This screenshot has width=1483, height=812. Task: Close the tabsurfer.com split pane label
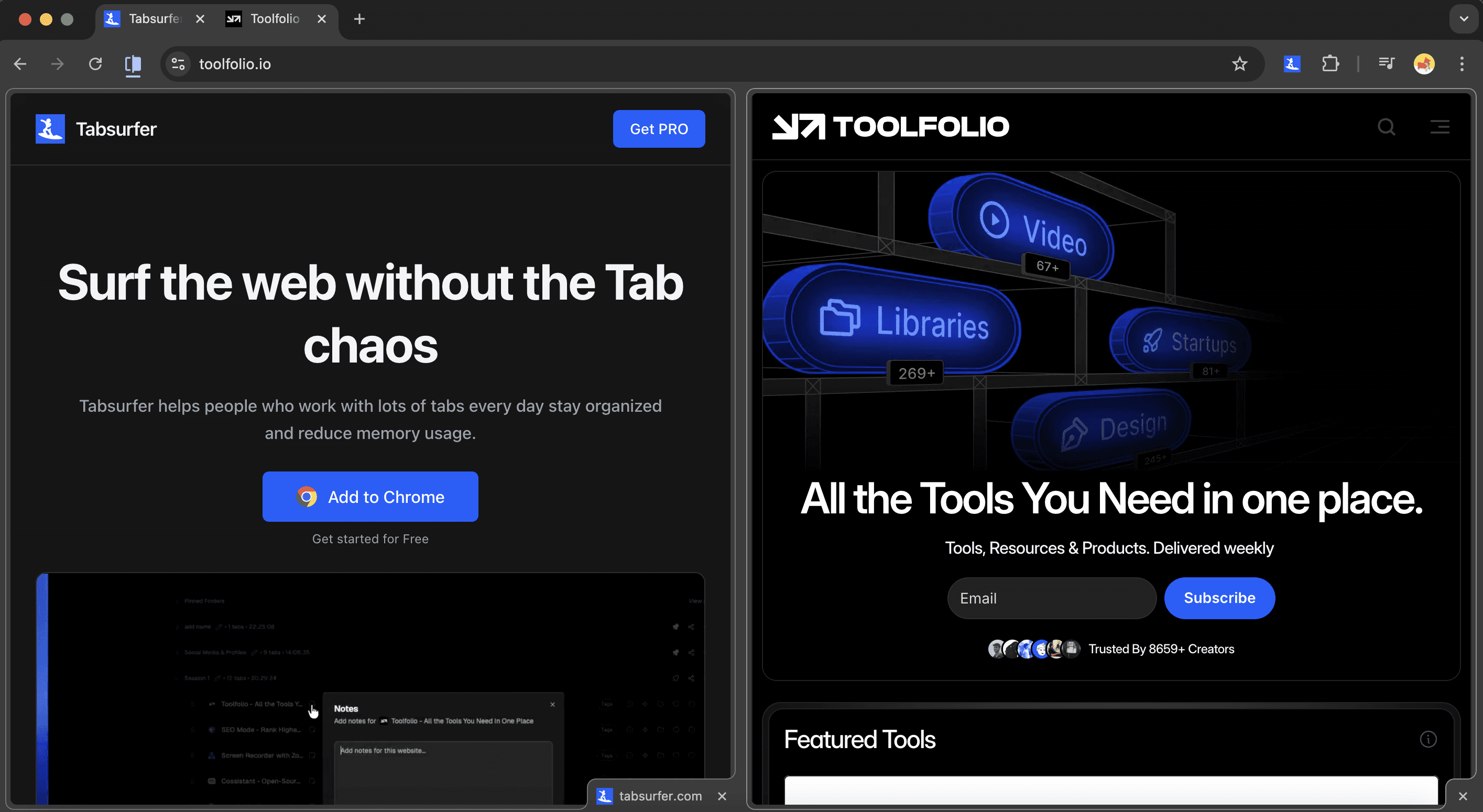pyautogui.click(x=722, y=796)
